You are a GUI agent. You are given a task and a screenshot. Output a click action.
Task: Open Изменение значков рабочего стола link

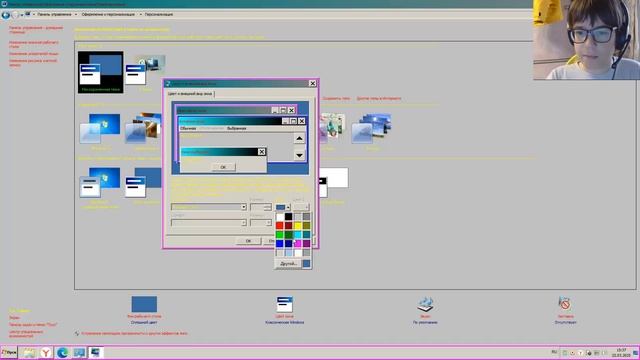34,44
